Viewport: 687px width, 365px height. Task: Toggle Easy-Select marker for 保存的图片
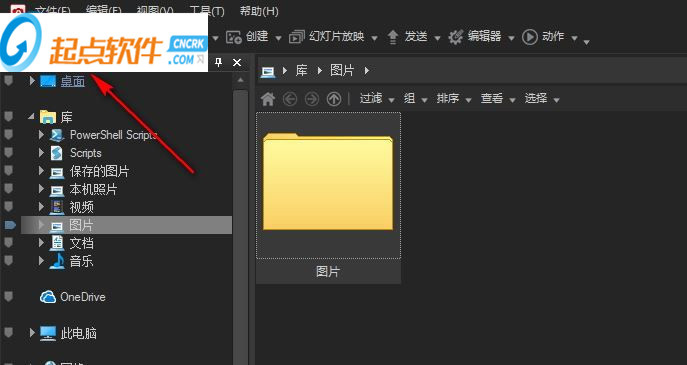8,171
